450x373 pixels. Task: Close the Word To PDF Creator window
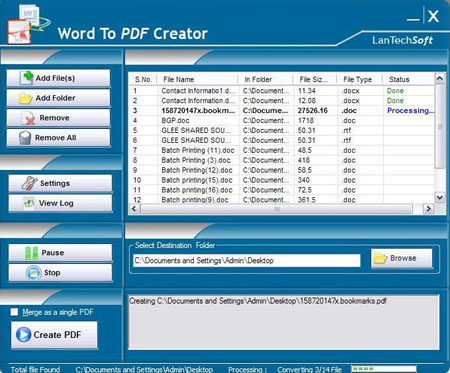(x=433, y=16)
